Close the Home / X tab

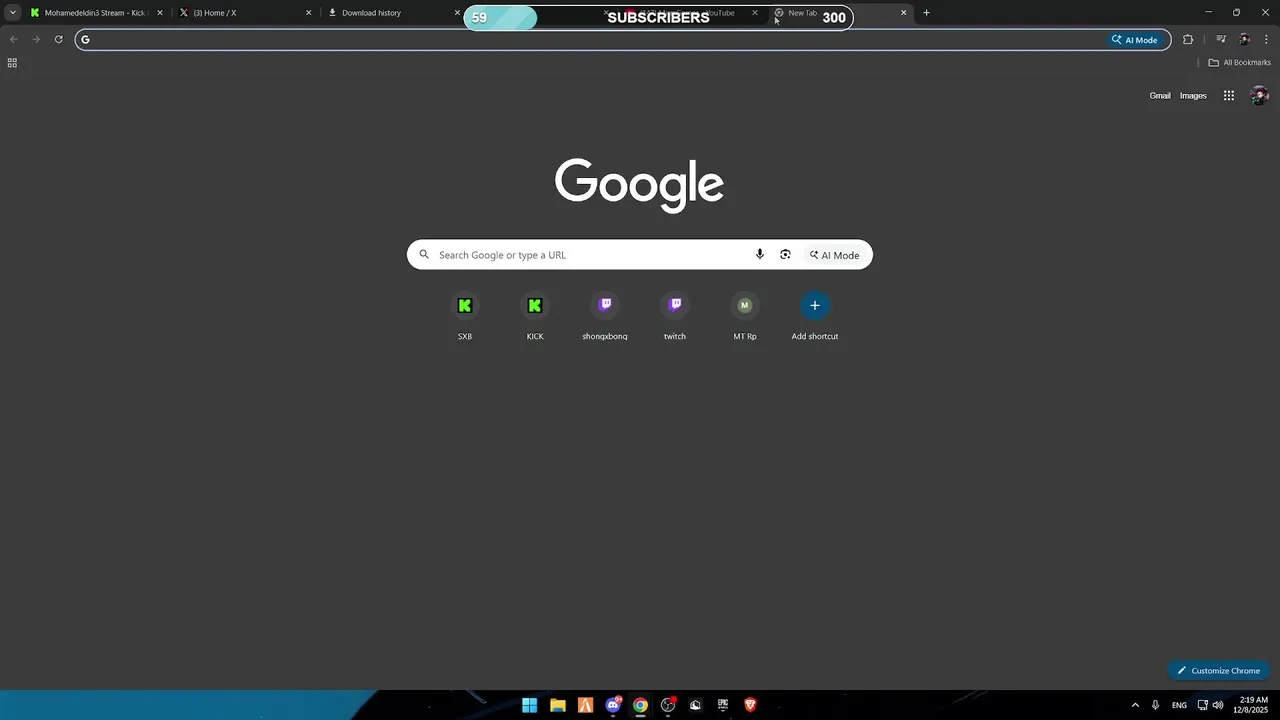pos(308,13)
